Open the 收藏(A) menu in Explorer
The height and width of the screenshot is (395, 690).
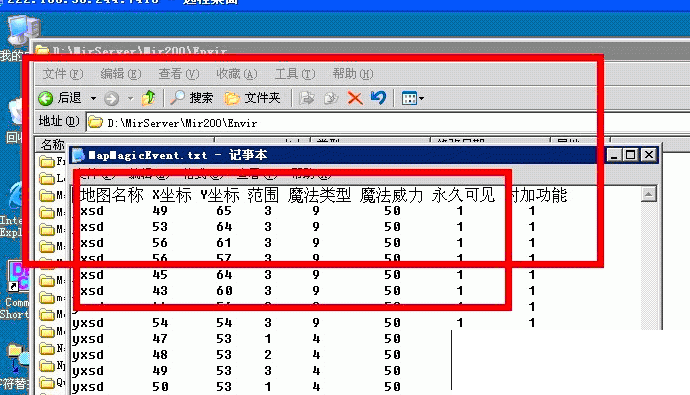point(237,74)
